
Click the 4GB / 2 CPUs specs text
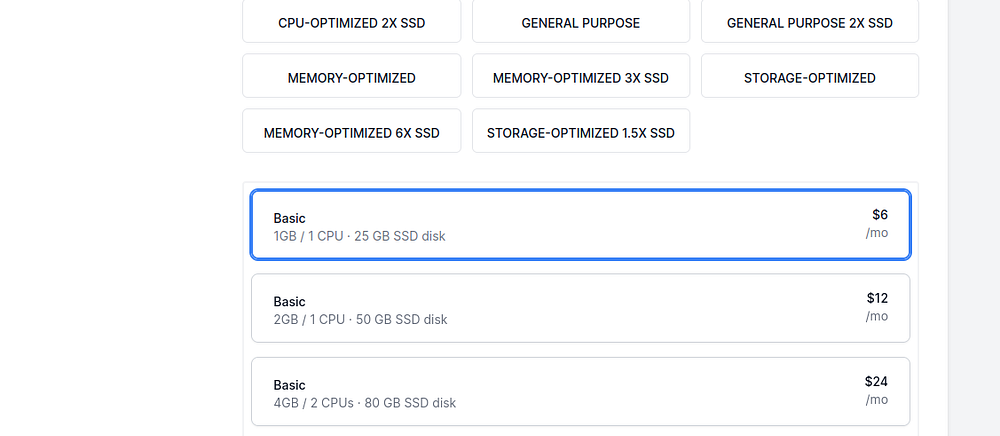(364, 403)
